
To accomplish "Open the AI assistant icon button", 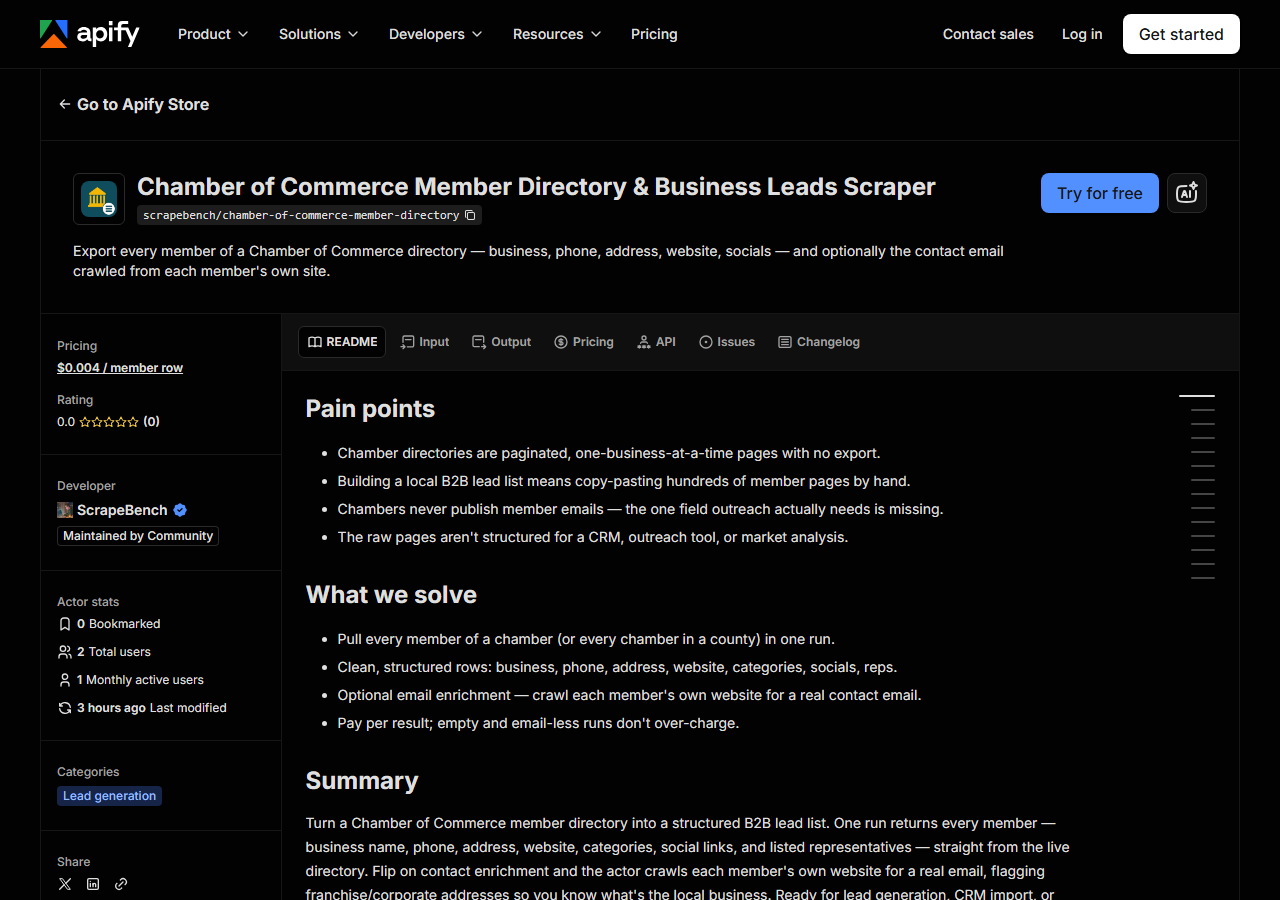I will click(x=1187, y=193).
